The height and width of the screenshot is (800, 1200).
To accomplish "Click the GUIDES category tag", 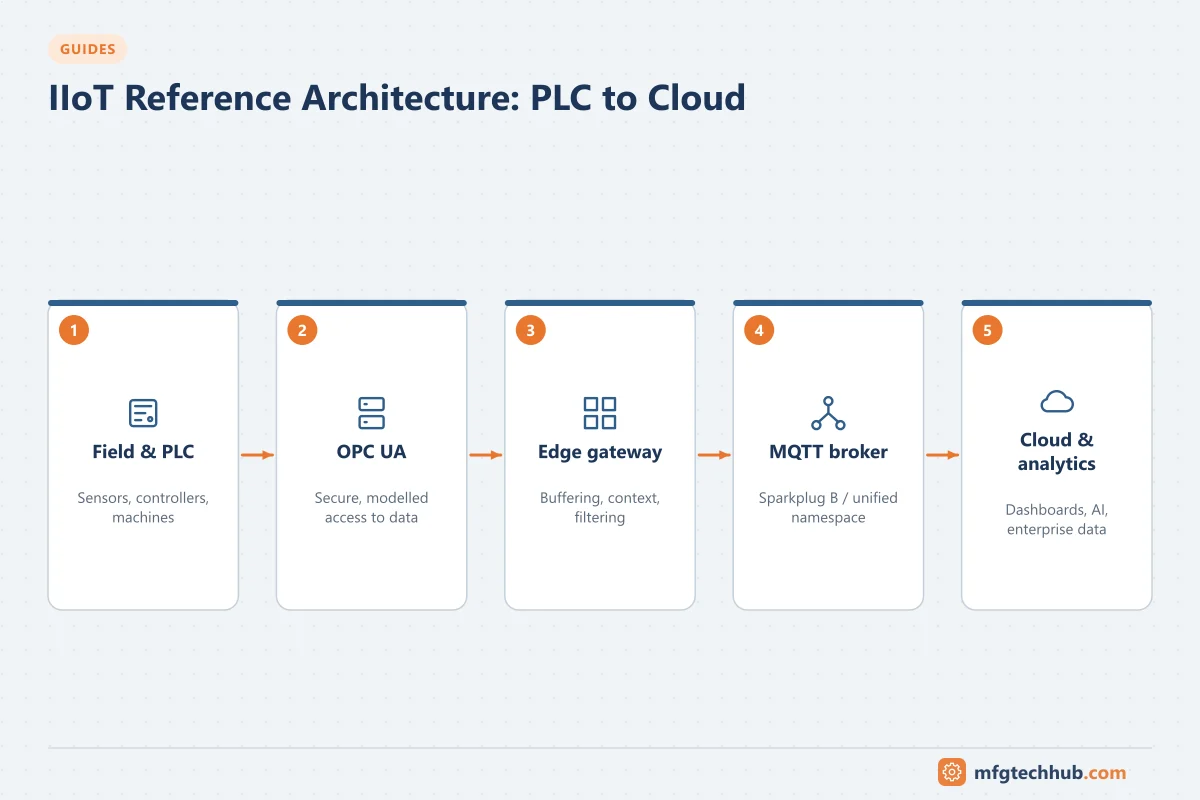I will click(x=87, y=49).
